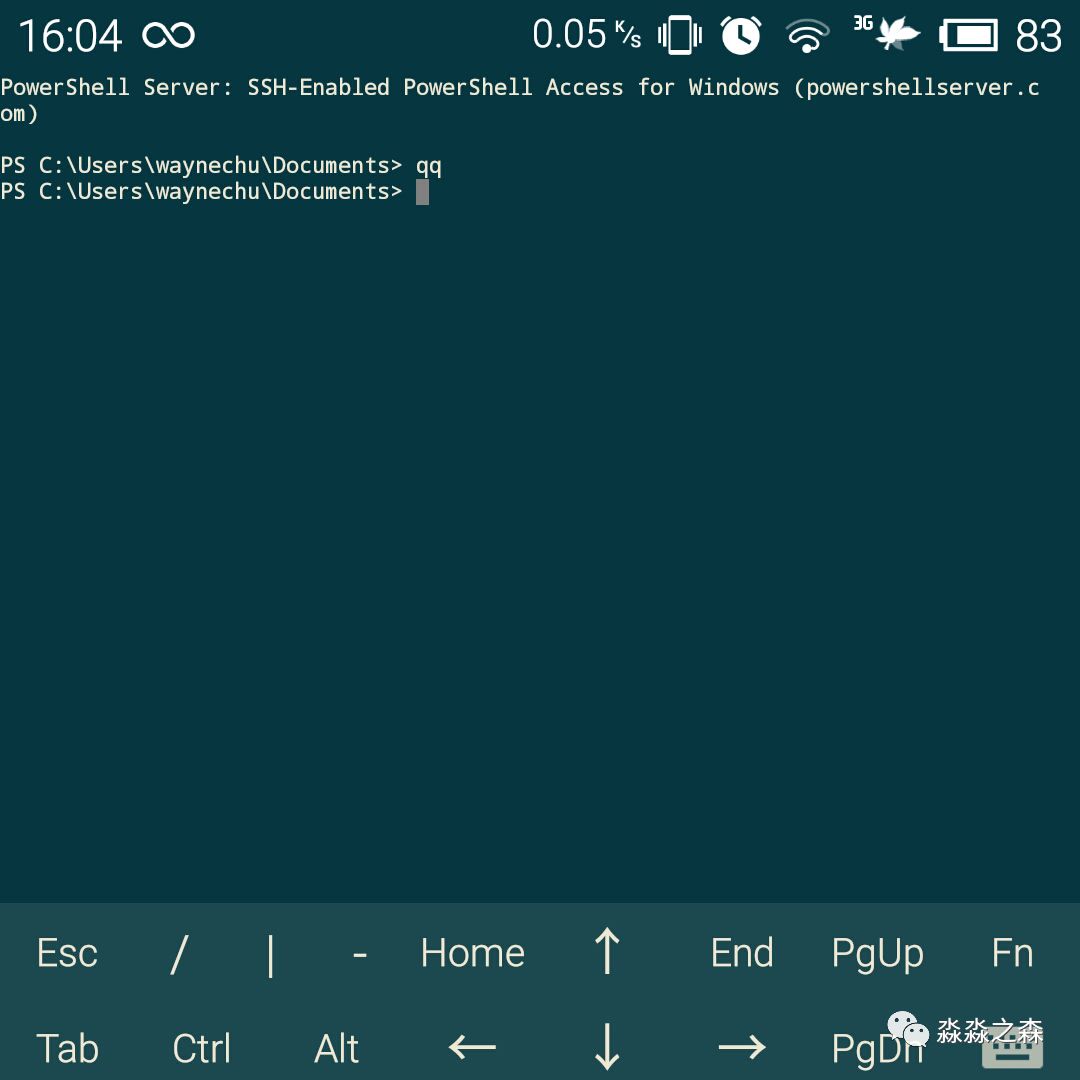The height and width of the screenshot is (1080, 1080).
Task: Toggle the Ctrl modifier key
Action: [x=201, y=1048]
